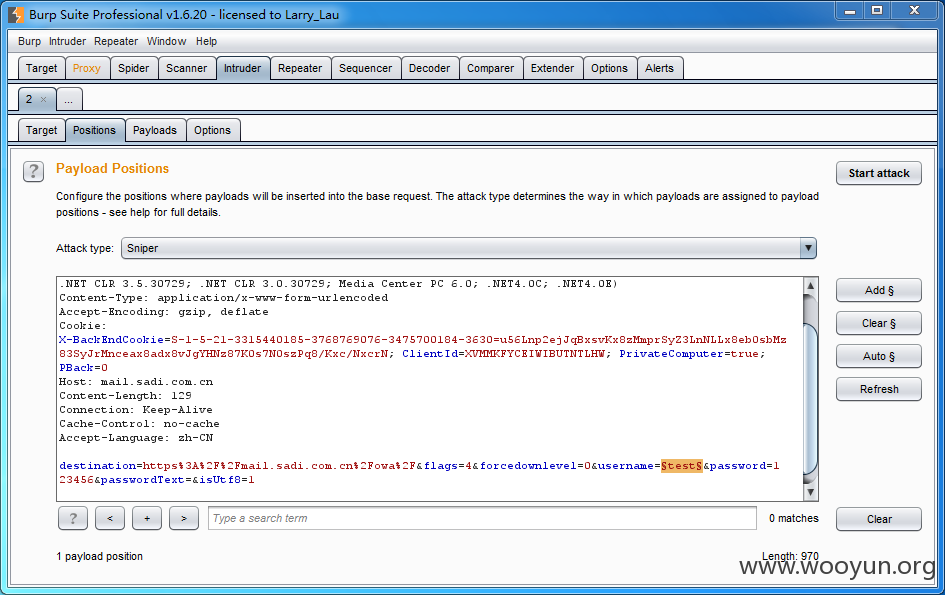945x595 pixels.
Task: Go to next search match arrow
Action: tap(184, 518)
